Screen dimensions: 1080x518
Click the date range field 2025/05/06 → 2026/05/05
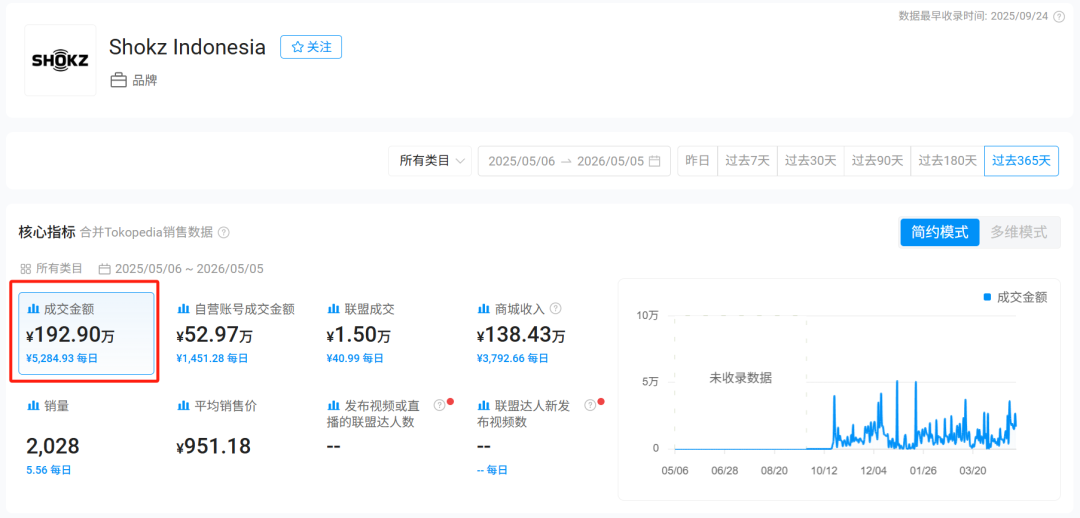click(x=574, y=161)
